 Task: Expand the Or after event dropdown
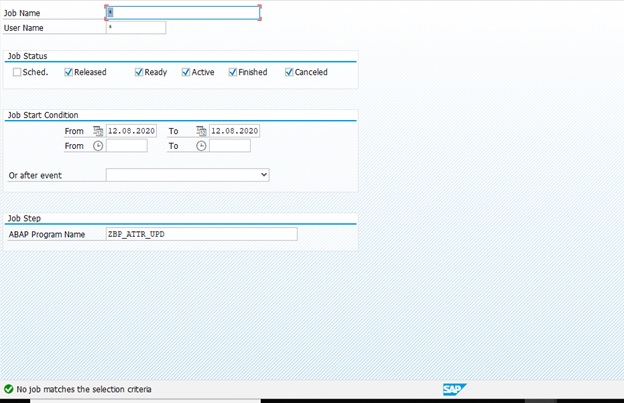coord(263,175)
